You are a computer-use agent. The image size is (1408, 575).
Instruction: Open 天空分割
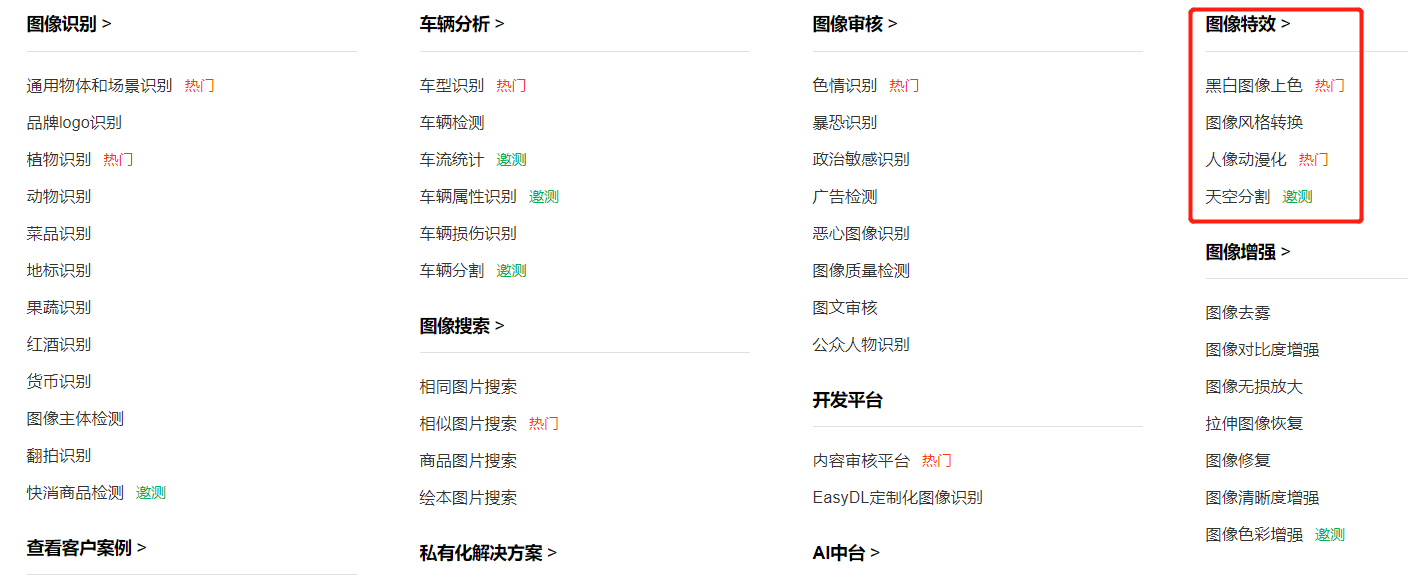point(1238,197)
